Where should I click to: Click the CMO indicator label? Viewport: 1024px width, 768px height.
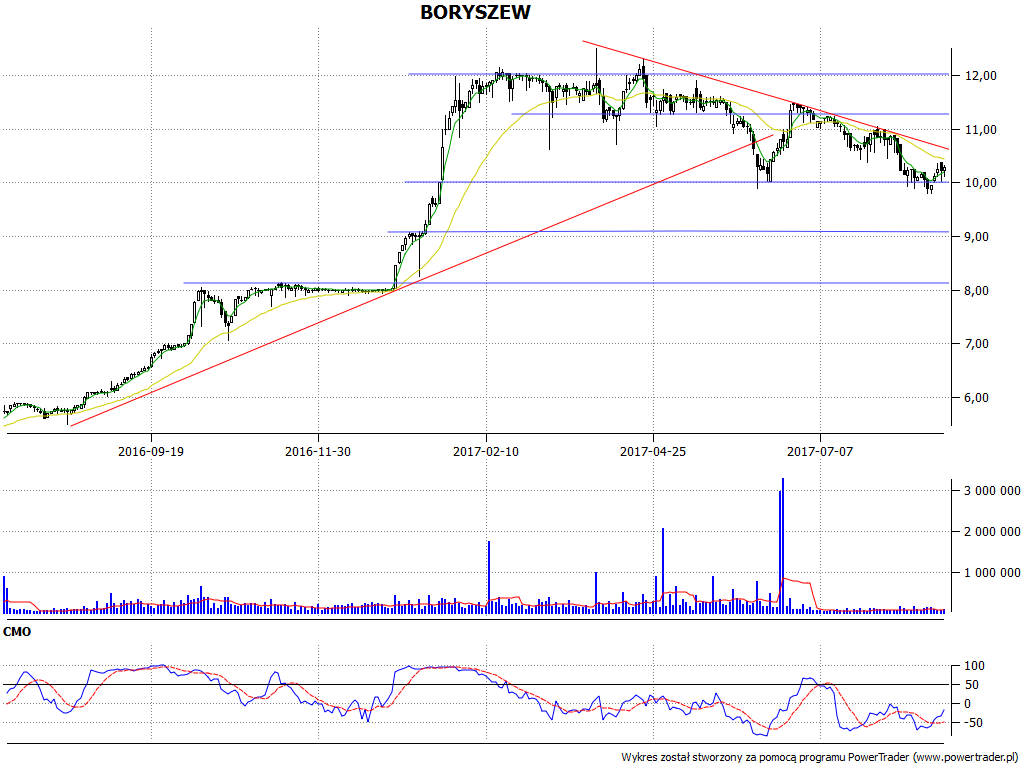tap(17, 632)
